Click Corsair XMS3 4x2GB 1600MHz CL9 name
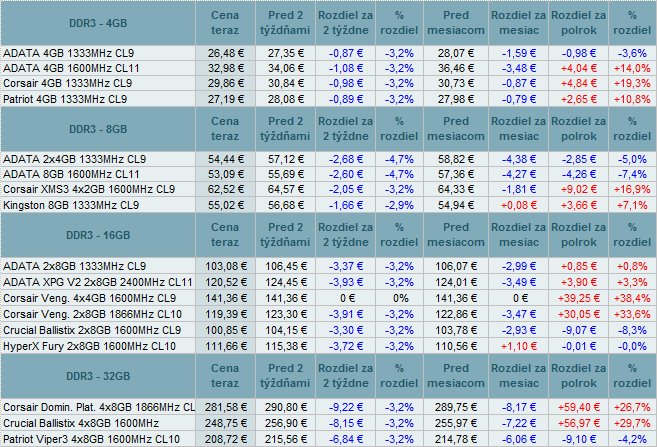The image size is (657, 447). click(x=89, y=189)
